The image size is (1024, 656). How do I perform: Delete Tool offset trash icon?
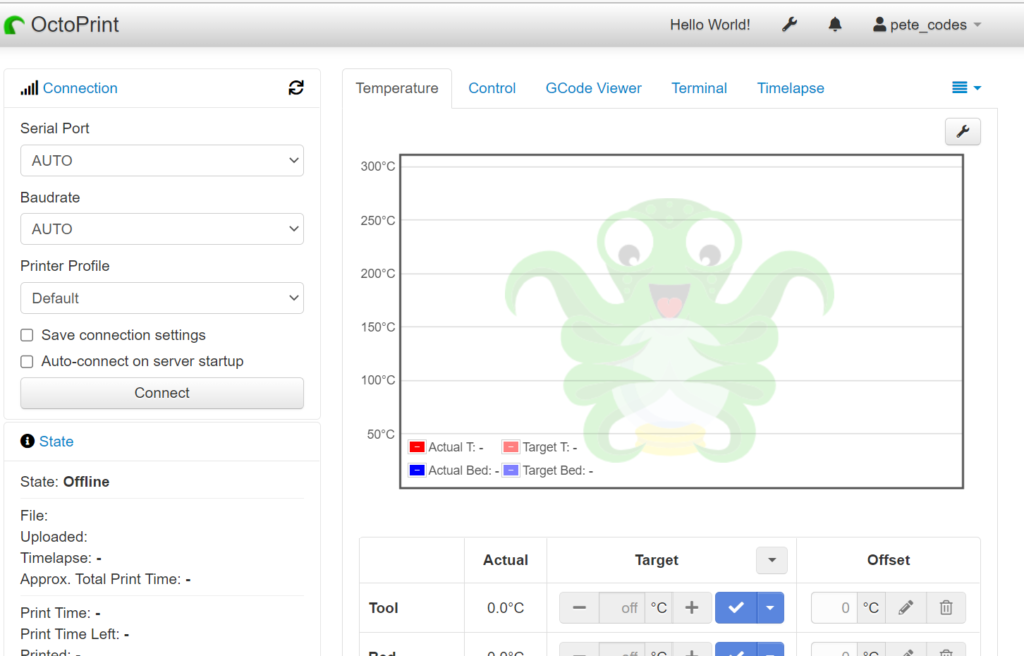click(x=946, y=608)
